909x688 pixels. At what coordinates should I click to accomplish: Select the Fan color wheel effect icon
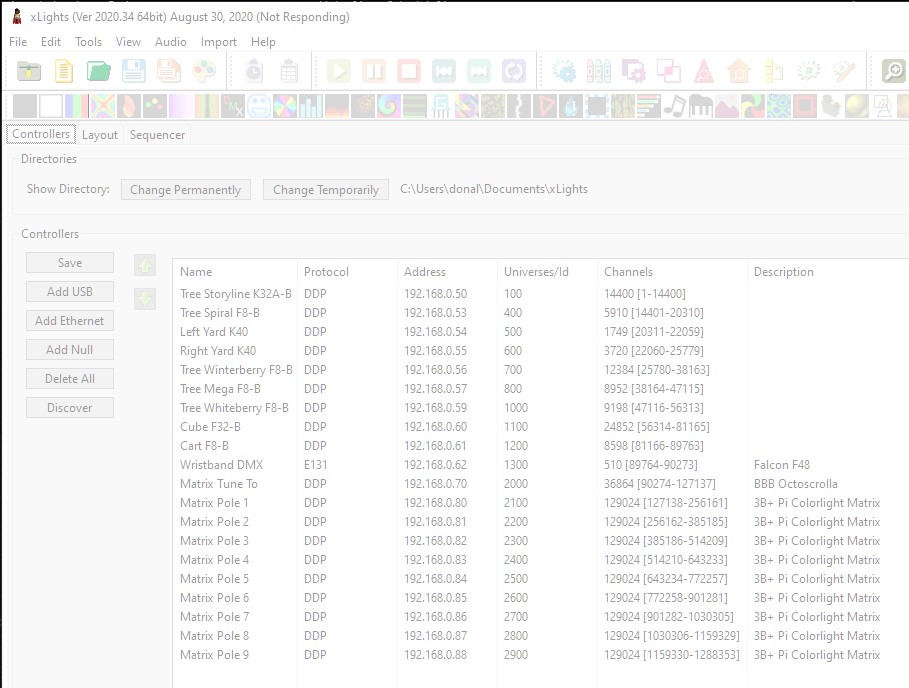(x=285, y=106)
